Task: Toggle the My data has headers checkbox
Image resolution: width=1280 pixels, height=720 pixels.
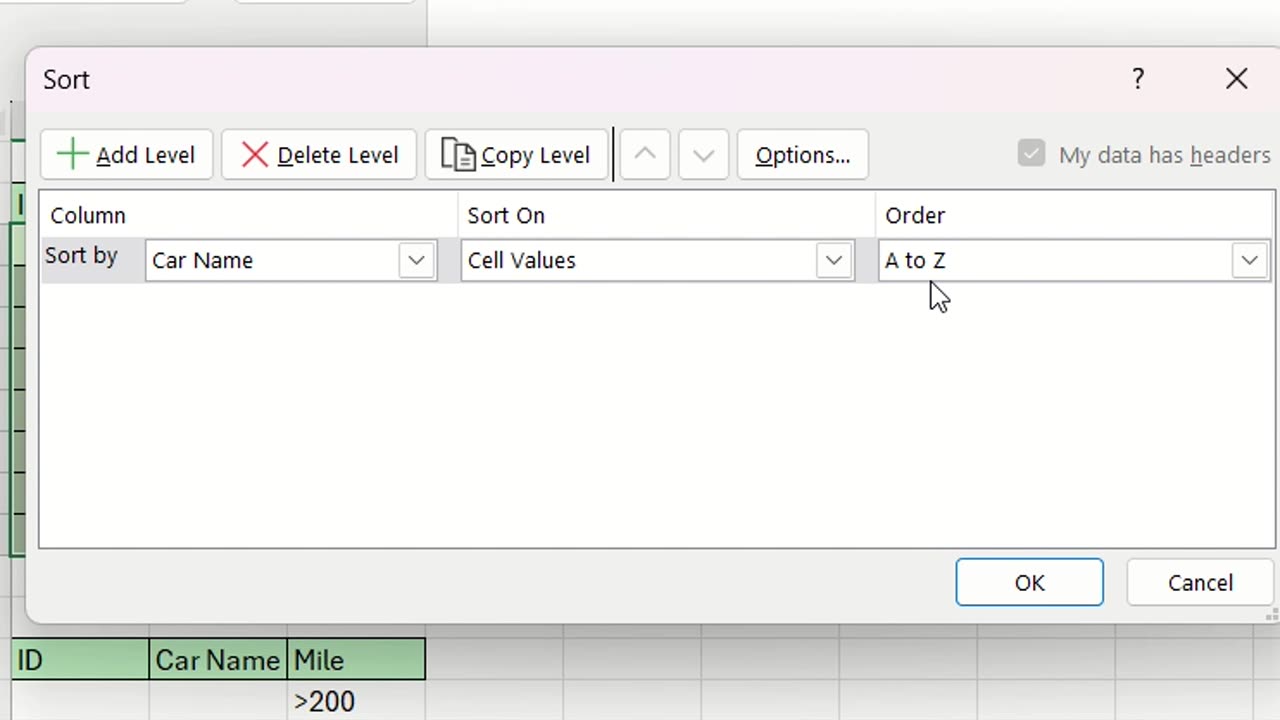Action: click(x=1031, y=154)
